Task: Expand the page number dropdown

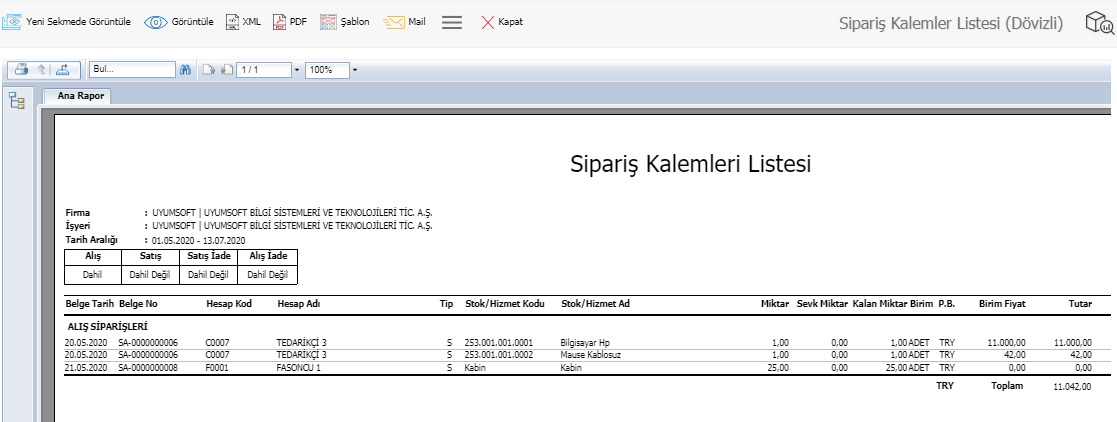Action: (297, 70)
